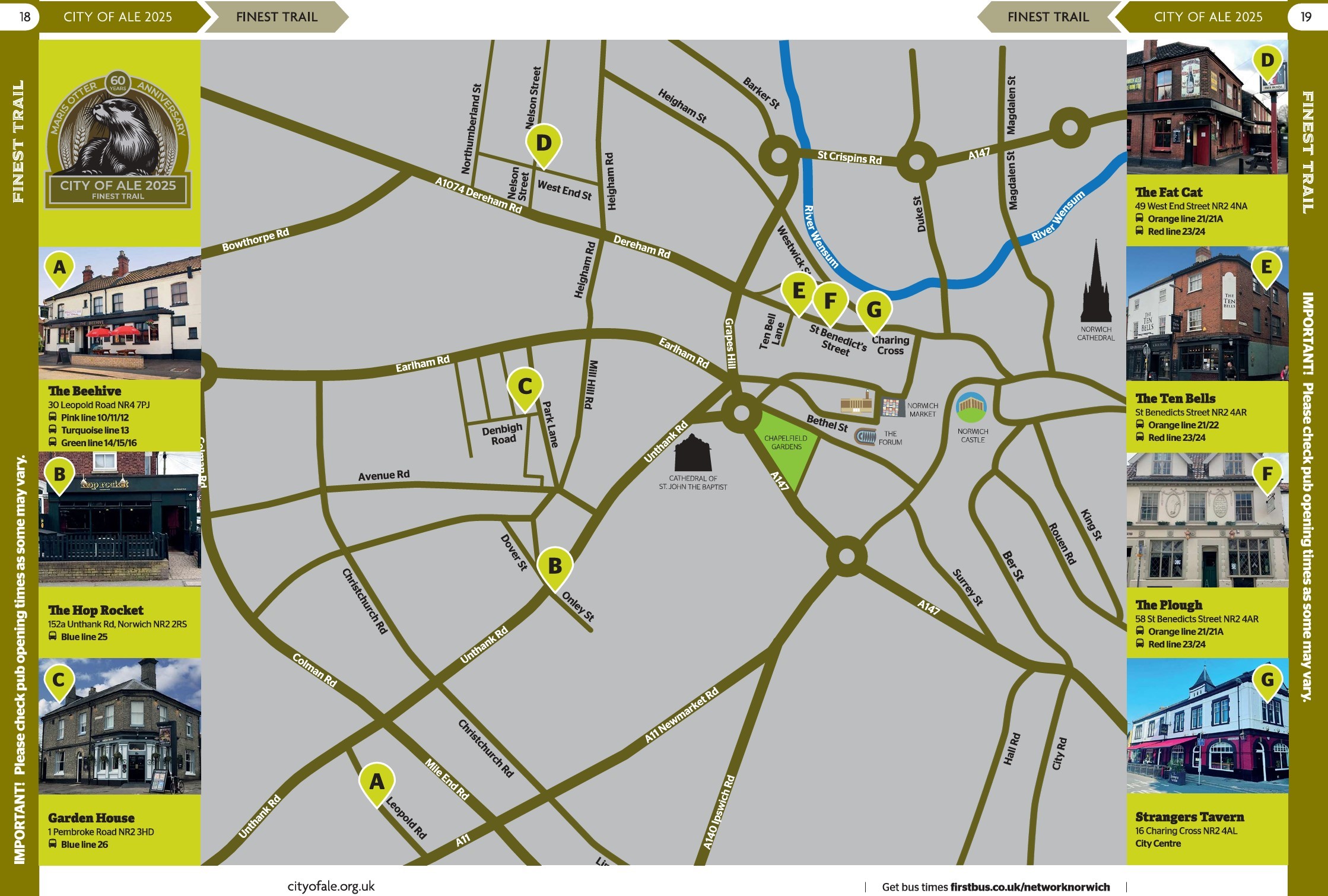Click the Strangers Tavern photo

click(1207, 726)
